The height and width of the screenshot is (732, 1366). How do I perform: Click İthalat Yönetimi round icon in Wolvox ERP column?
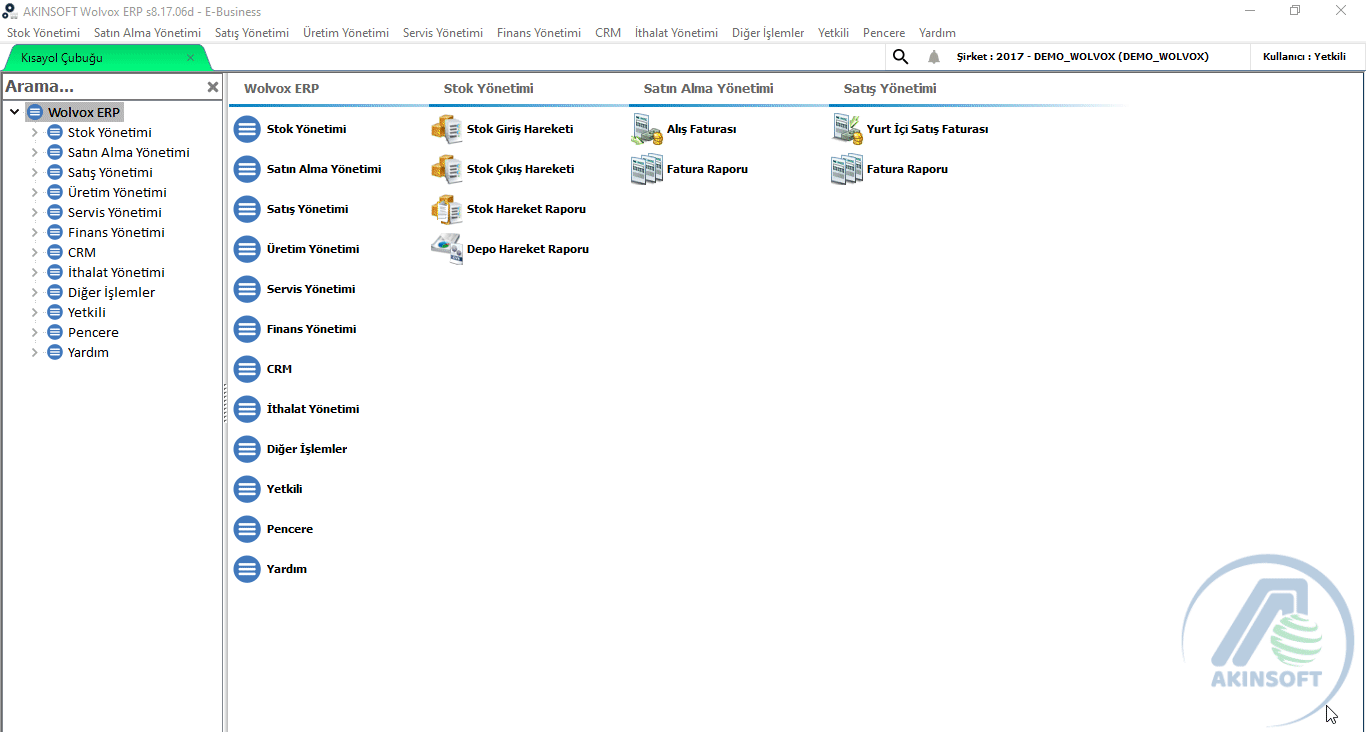[x=247, y=409]
